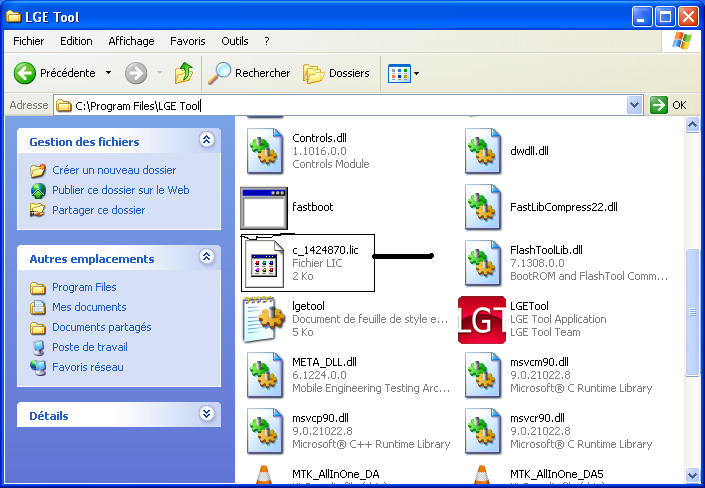Collapse the Autres emplacements panel

point(206,257)
